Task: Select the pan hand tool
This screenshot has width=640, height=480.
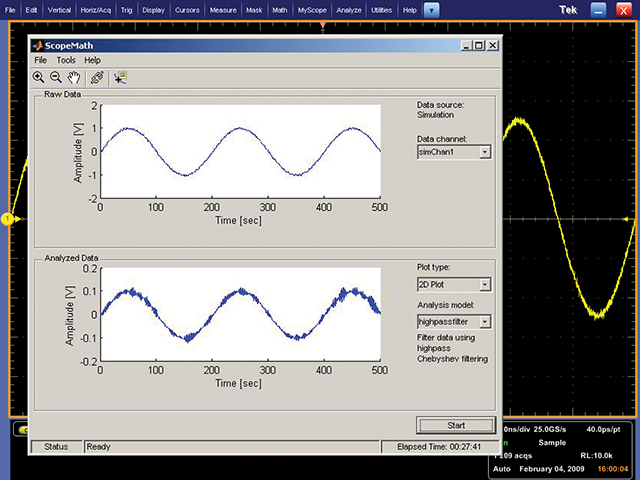Action: coord(73,76)
